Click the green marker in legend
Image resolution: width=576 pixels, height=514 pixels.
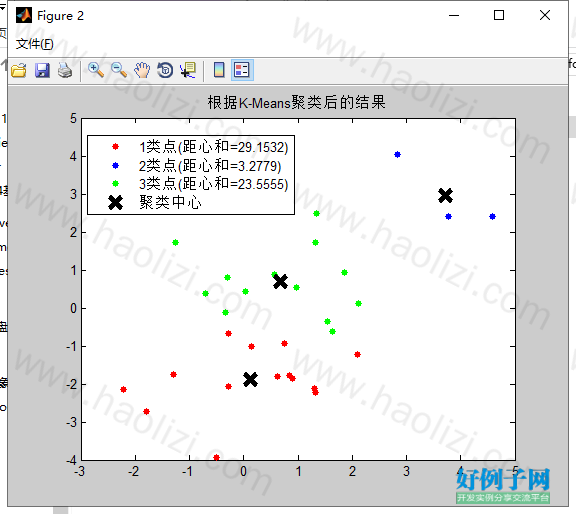tap(115, 183)
